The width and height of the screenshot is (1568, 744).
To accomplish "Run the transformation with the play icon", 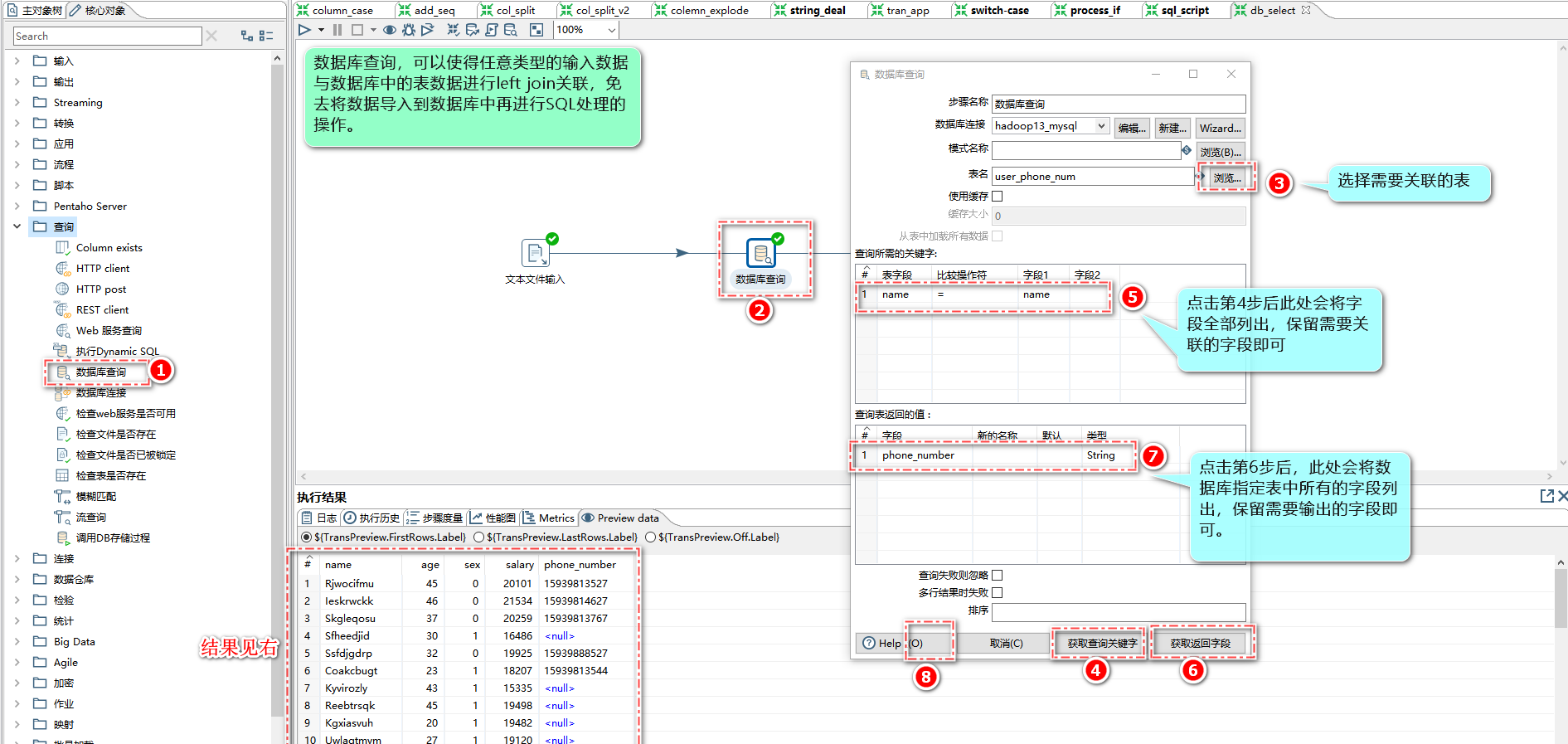I will point(304,30).
